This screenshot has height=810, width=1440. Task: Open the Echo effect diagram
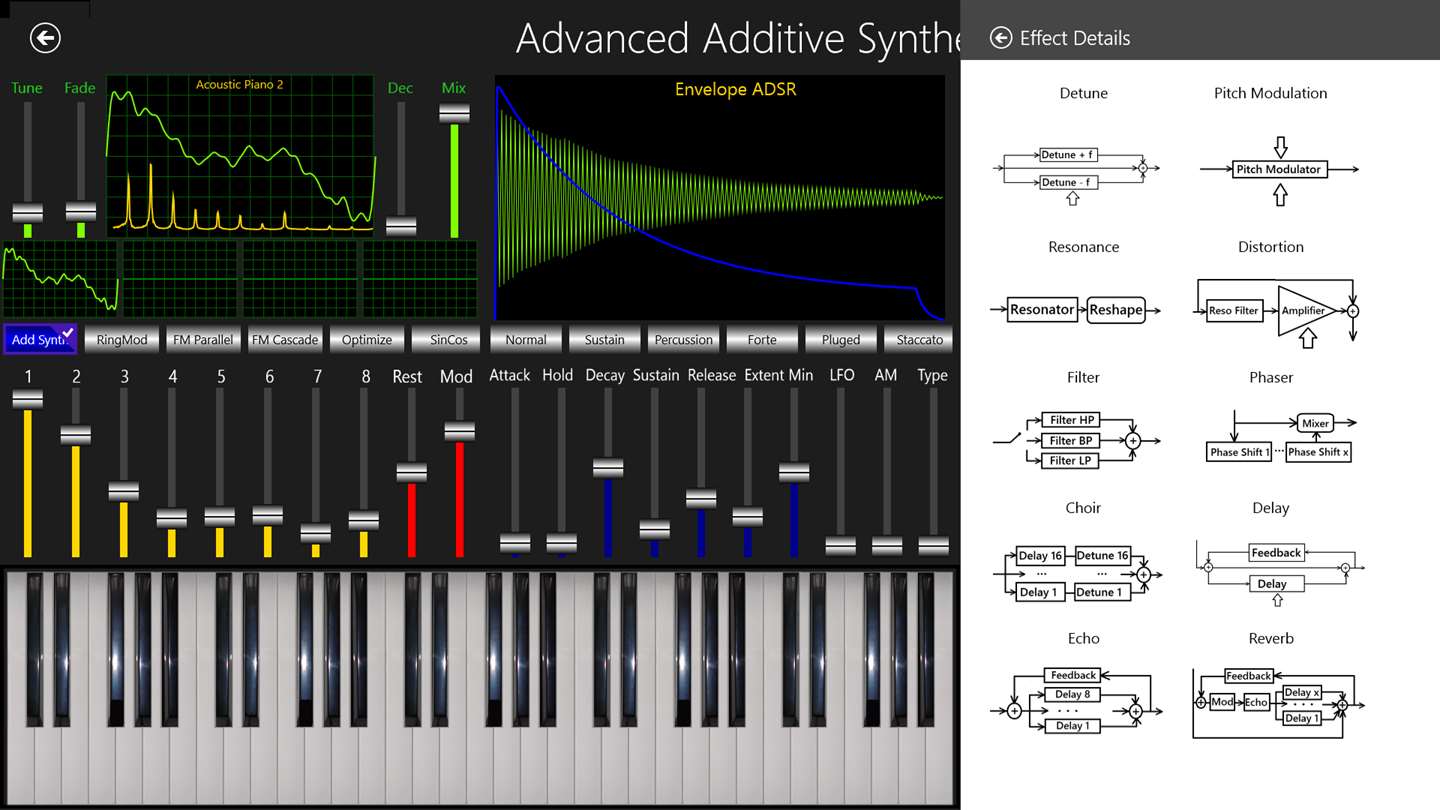pyautogui.click(x=1076, y=701)
